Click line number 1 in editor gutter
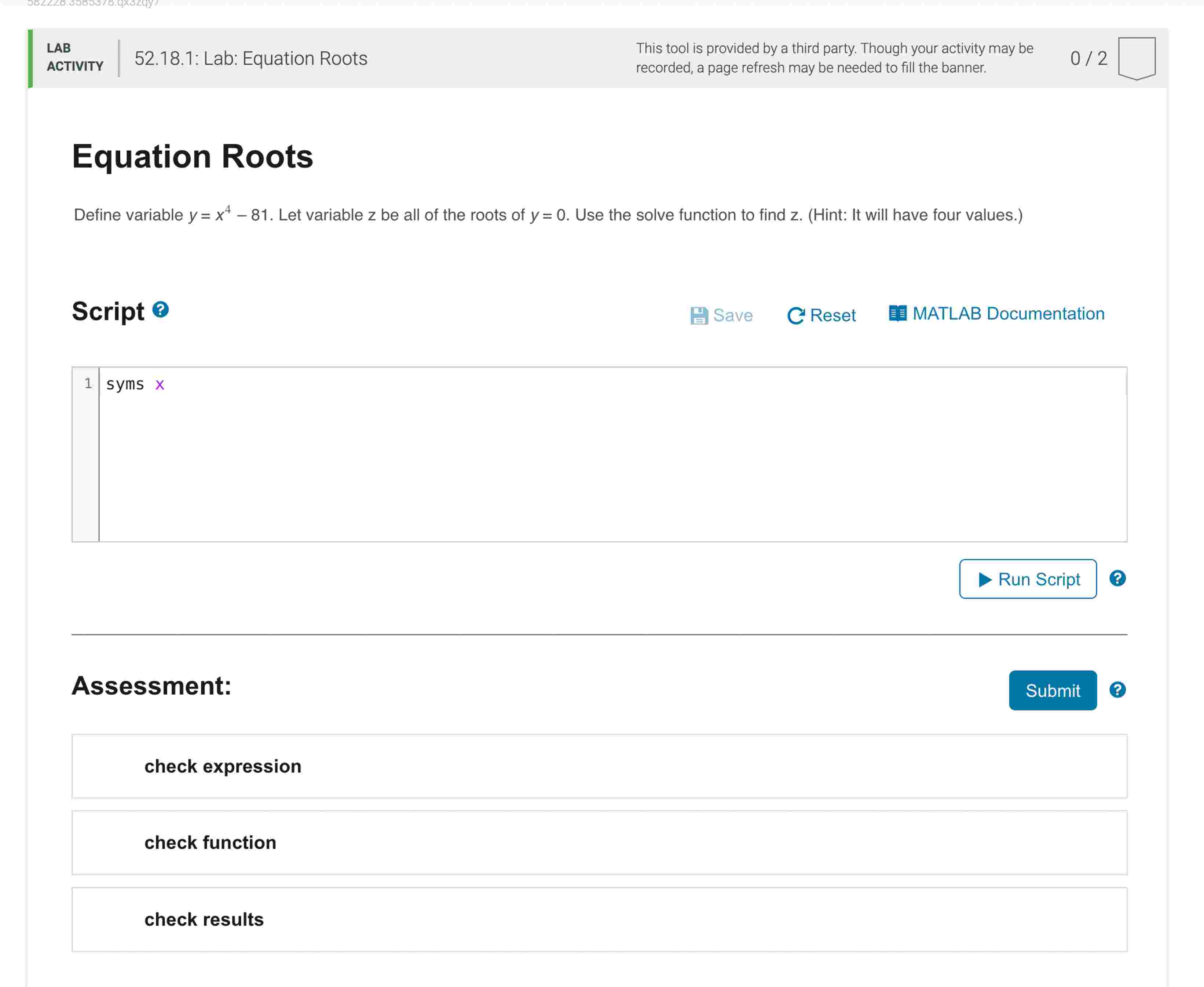1204x987 pixels. point(88,384)
